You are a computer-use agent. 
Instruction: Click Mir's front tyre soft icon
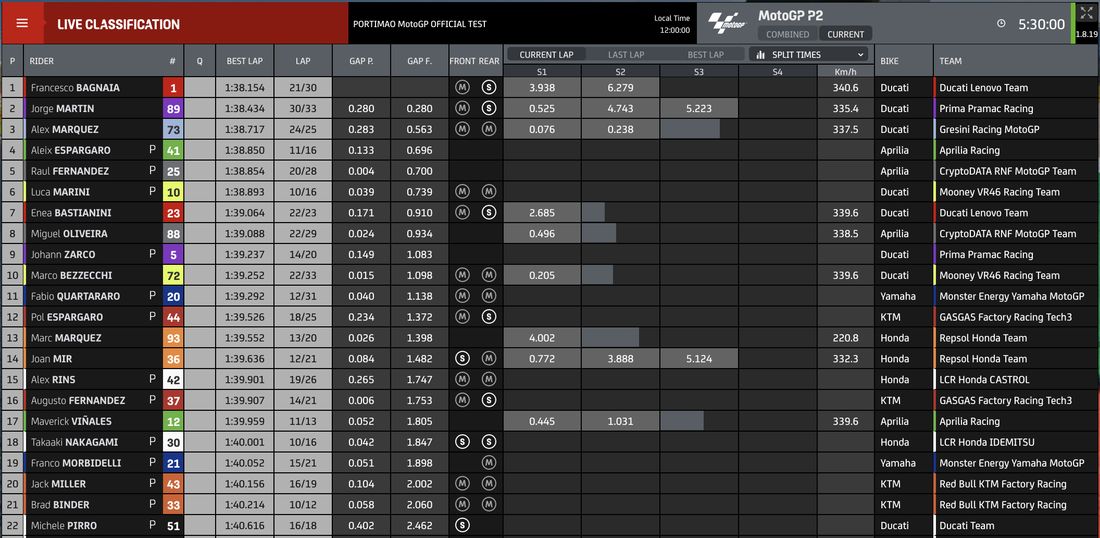pos(462,358)
